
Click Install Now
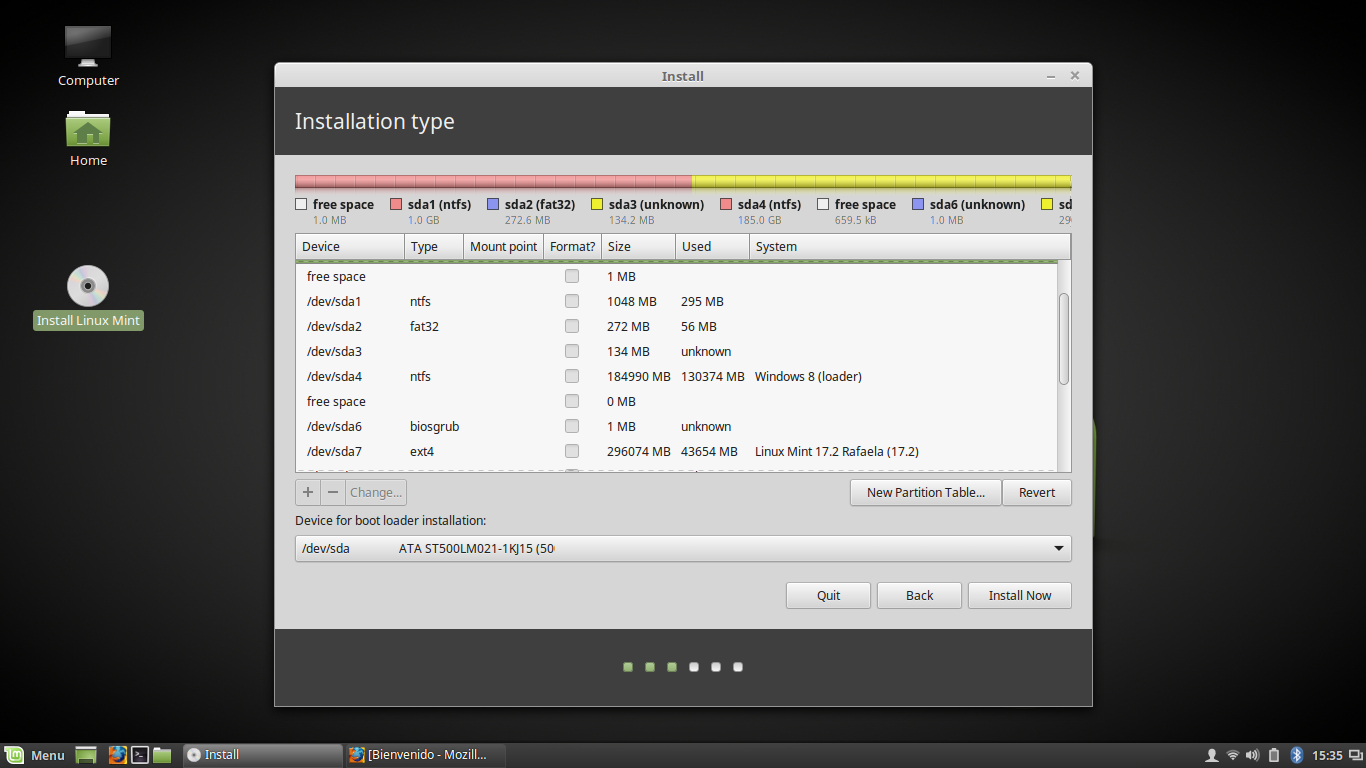[x=1020, y=595]
